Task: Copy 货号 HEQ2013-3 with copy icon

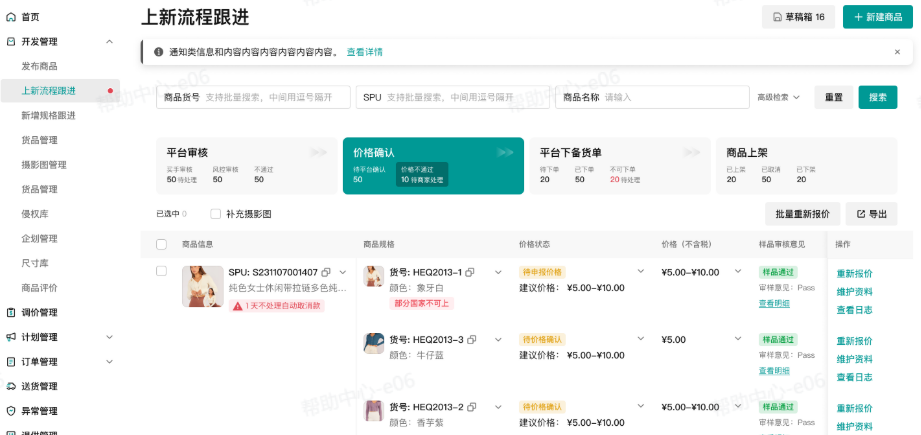Action: [x=471, y=340]
